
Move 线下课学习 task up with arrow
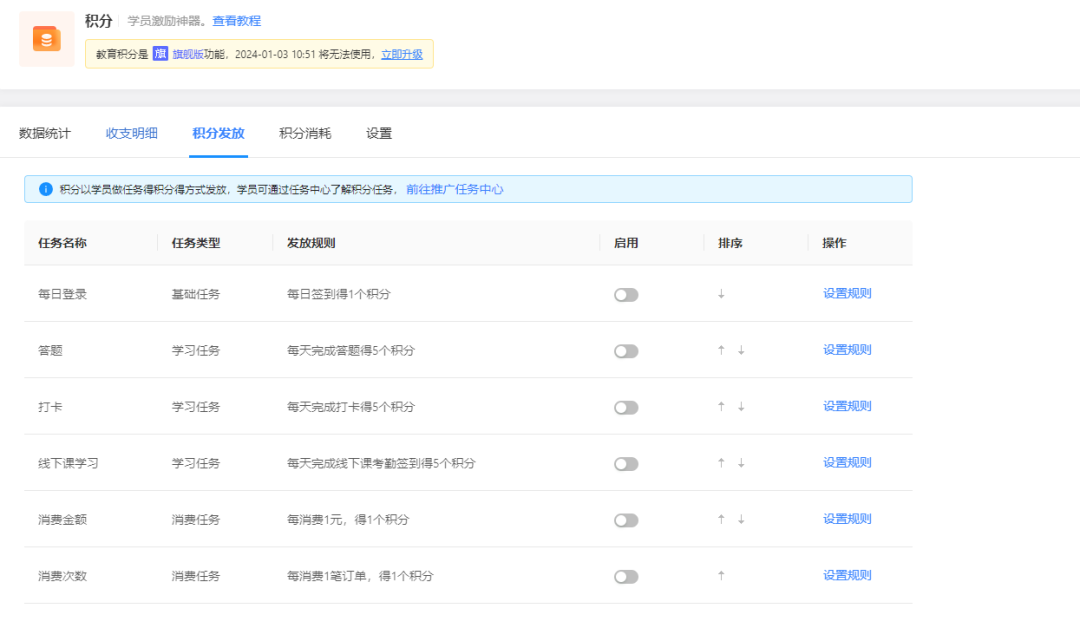point(721,463)
